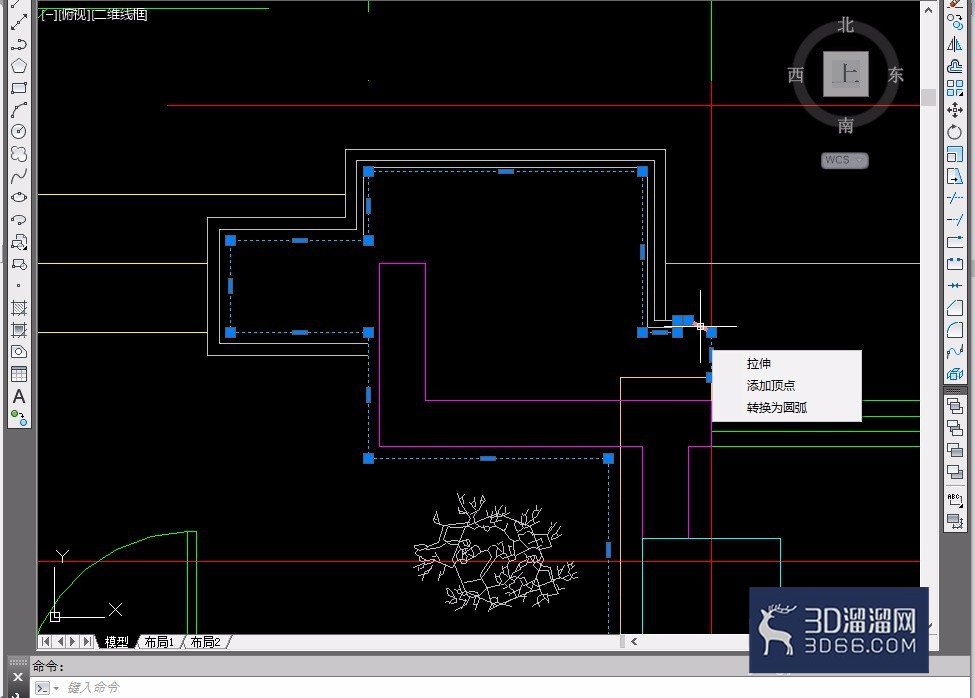Click the Explode modify tool

point(954,374)
